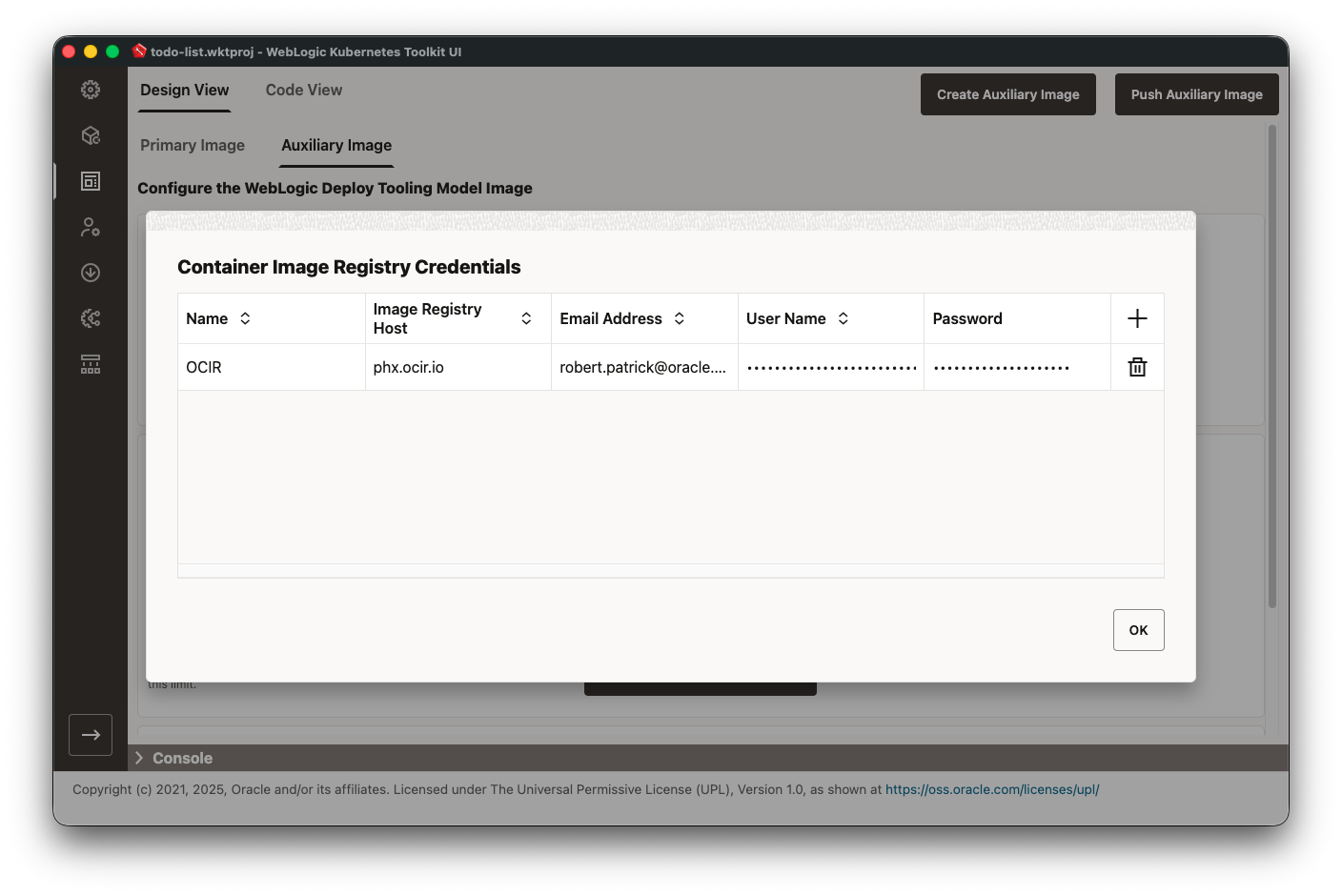
Task: Toggle sort order for User Name column
Action: click(843, 318)
